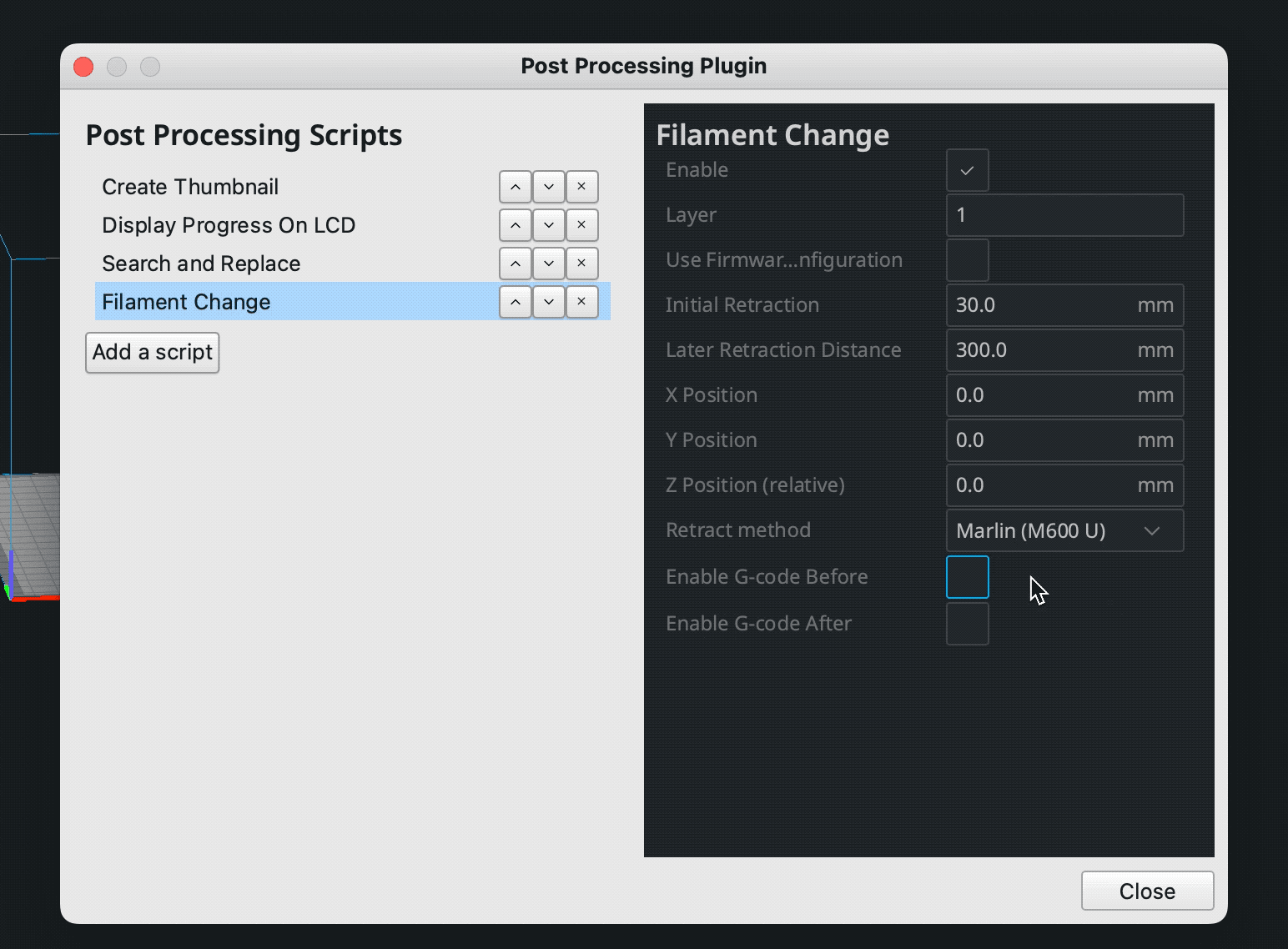
Task: Enable G-code Before option
Action: pos(967,576)
